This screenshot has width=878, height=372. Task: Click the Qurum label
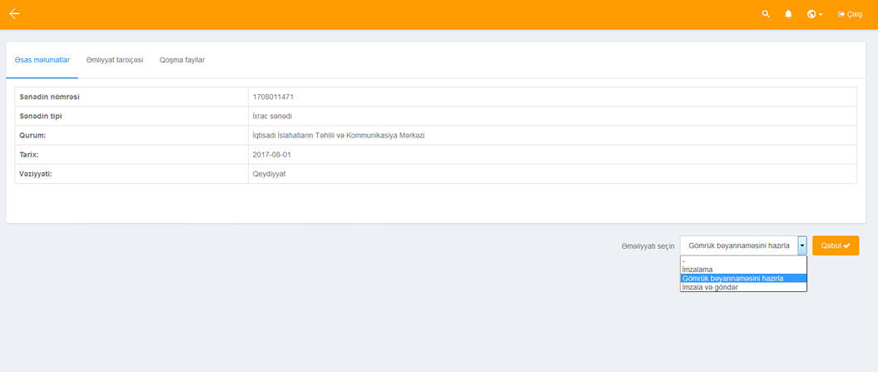[32, 135]
